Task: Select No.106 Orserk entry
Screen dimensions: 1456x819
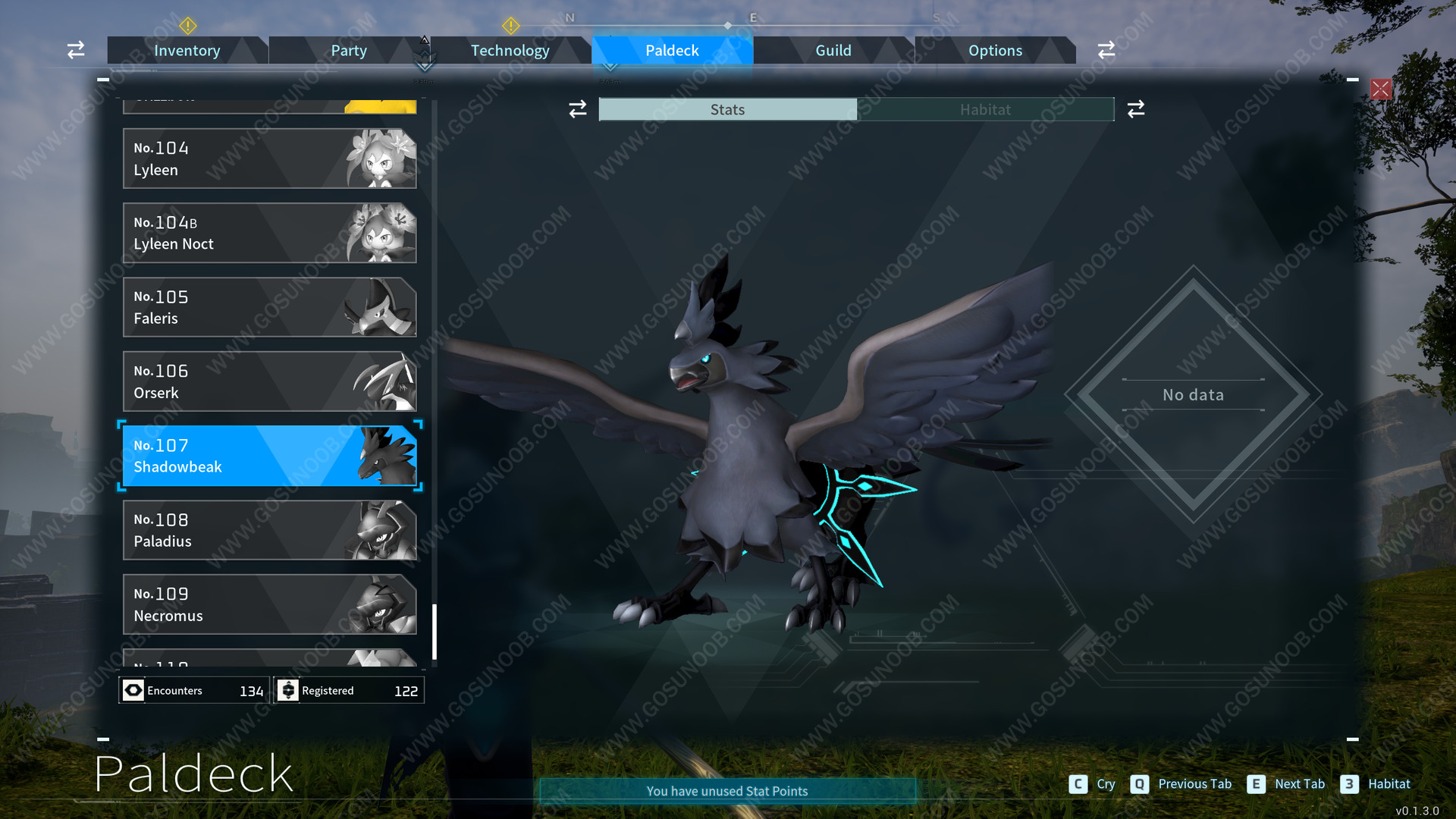Action: pyautogui.click(x=270, y=381)
